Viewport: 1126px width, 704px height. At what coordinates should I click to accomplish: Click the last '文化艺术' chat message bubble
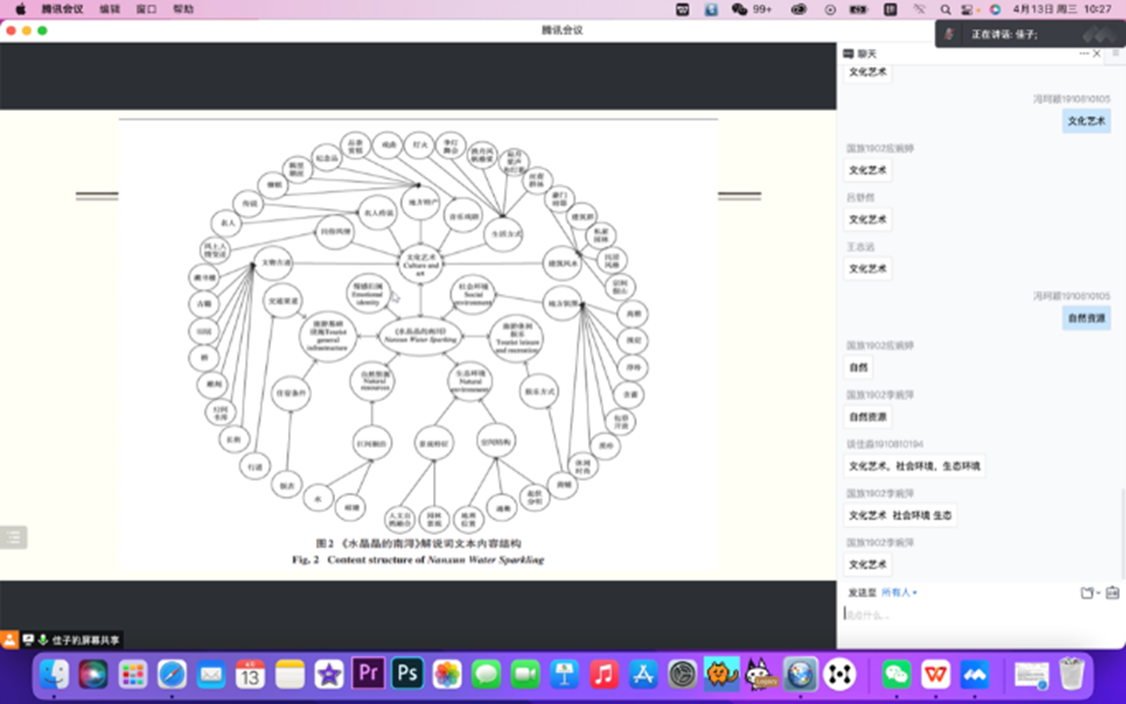pyautogui.click(x=867, y=564)
